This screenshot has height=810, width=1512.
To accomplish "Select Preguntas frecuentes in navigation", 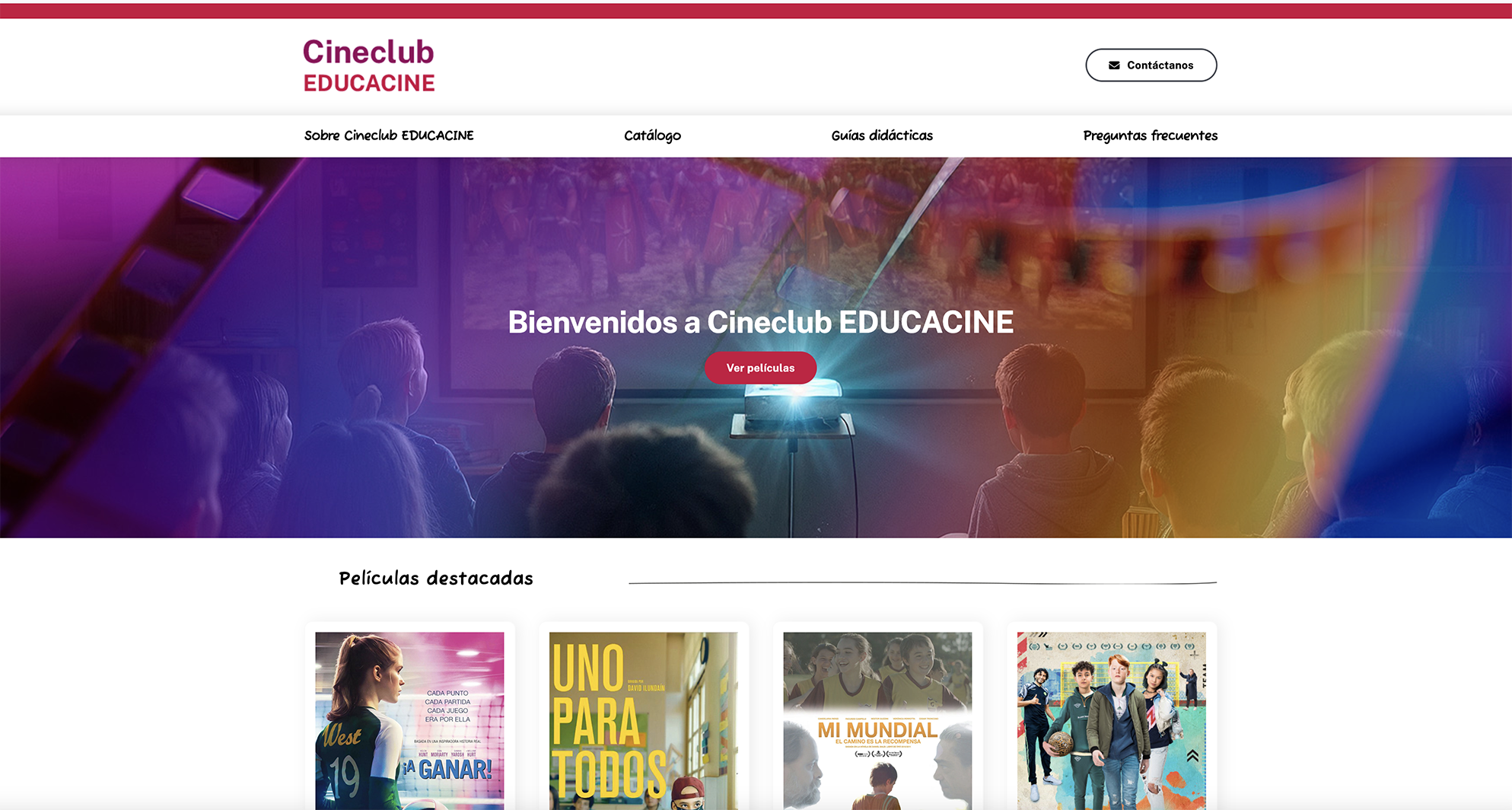I will coord(1150,136).
